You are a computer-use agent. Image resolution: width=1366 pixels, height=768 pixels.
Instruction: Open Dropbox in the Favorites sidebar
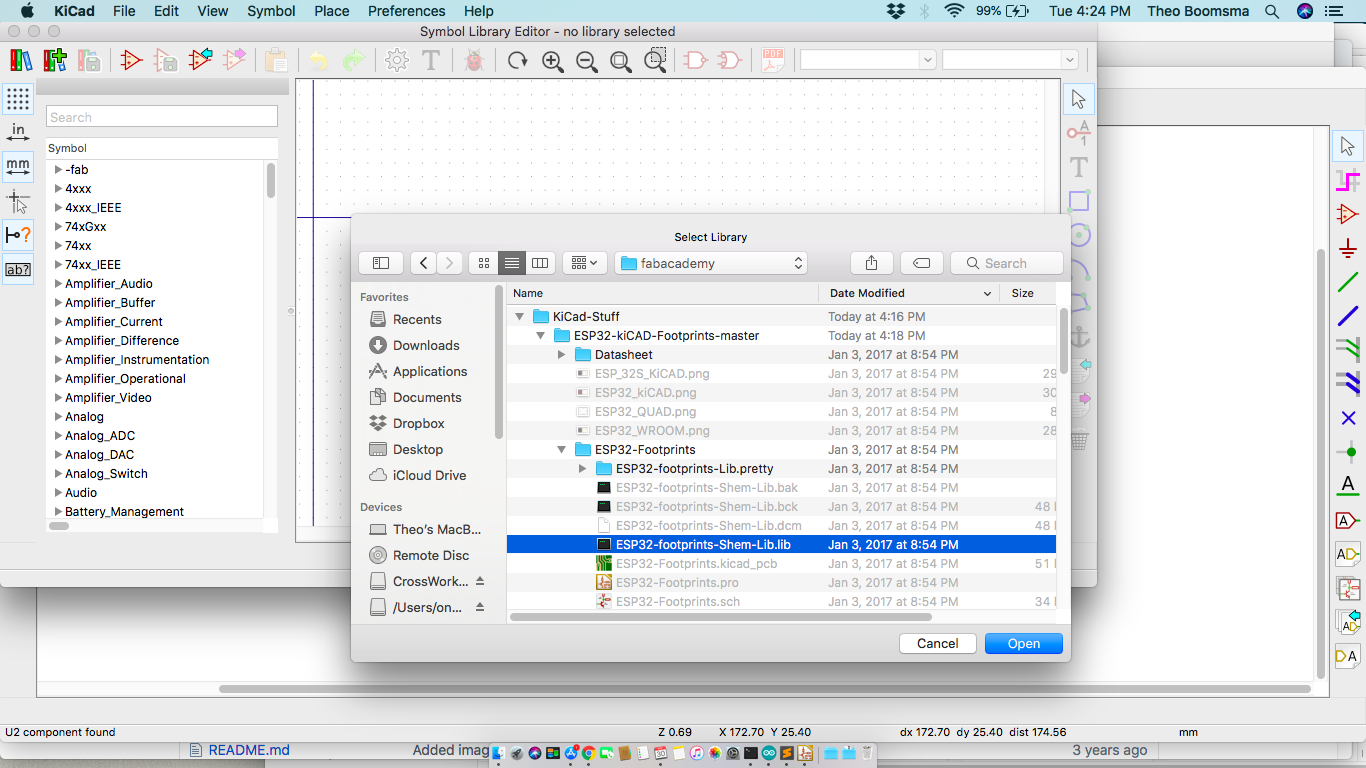418,424
